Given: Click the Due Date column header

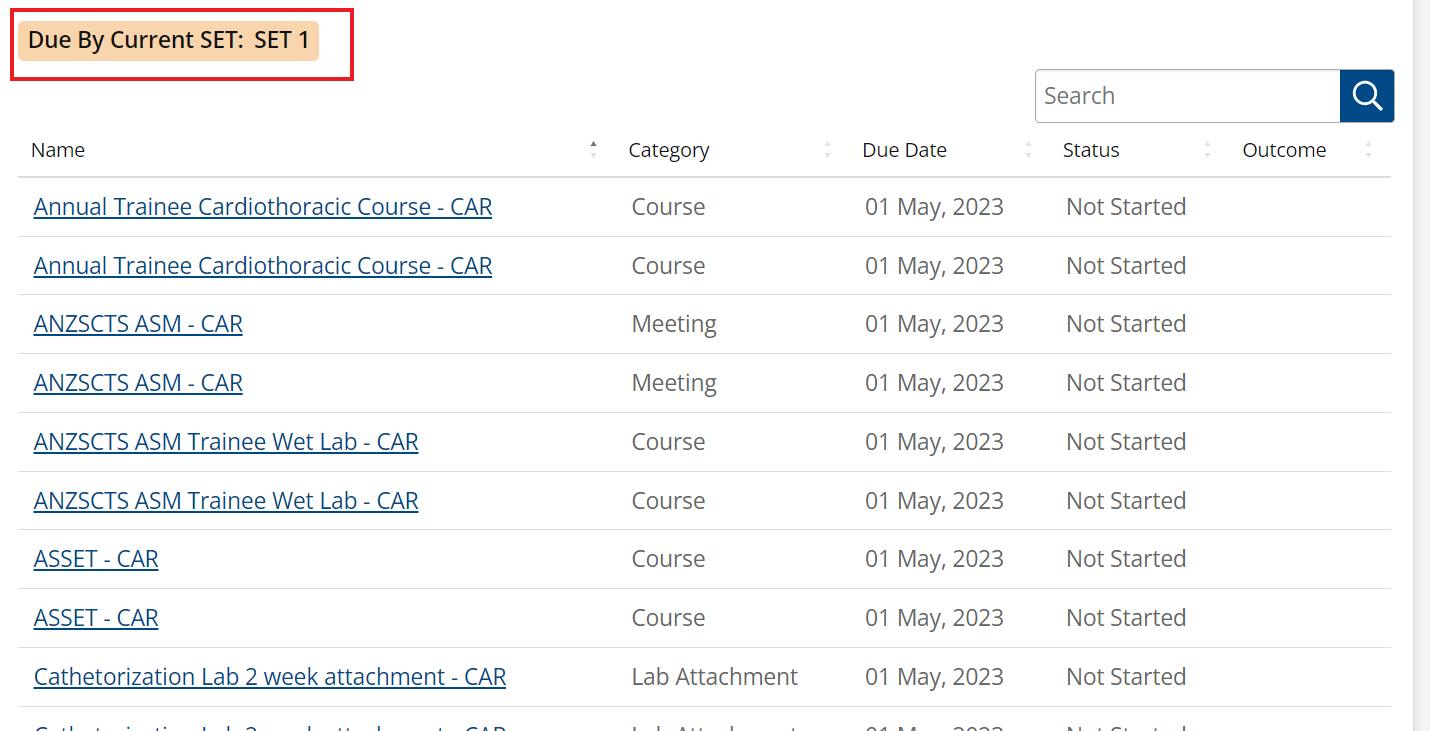Looking at the screenshot, I should [x=904, y=150].
